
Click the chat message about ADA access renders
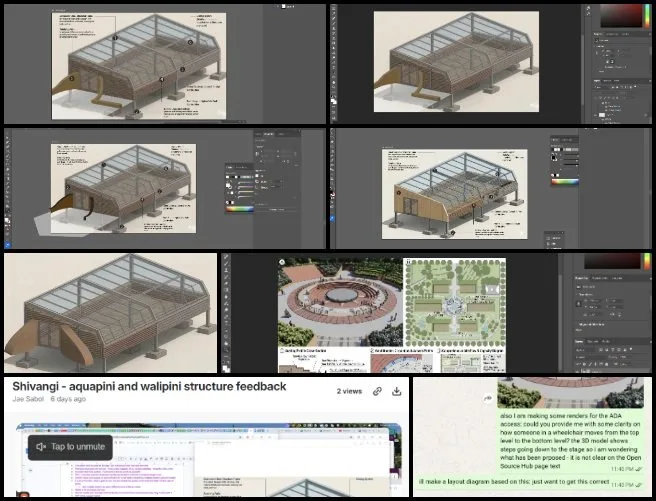(571, 441)
